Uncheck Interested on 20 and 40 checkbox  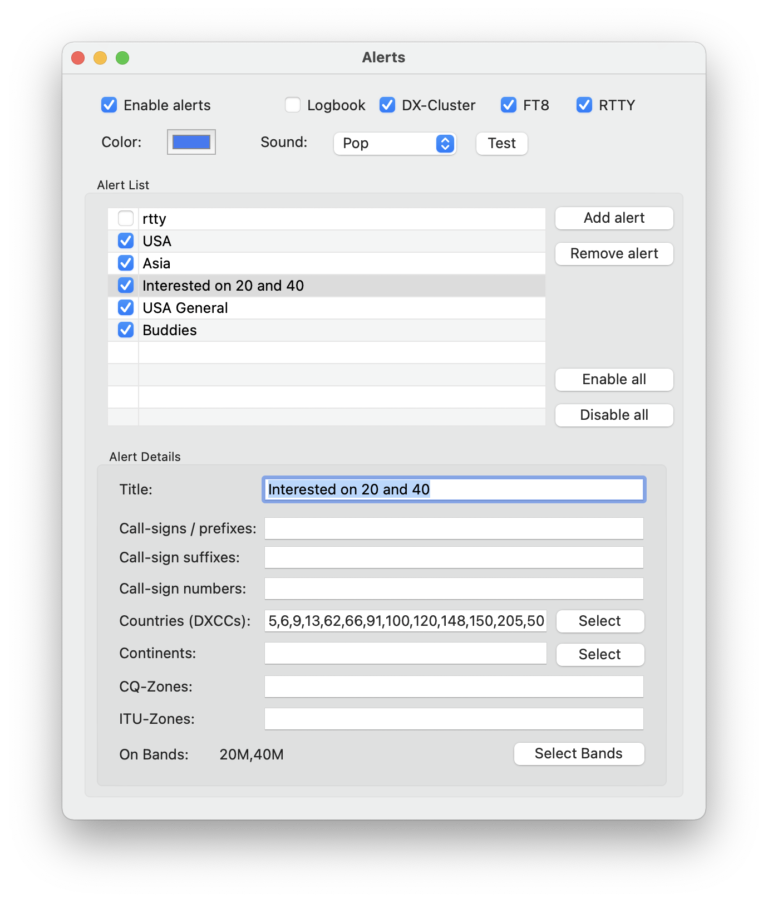click(x=125, y=285)
